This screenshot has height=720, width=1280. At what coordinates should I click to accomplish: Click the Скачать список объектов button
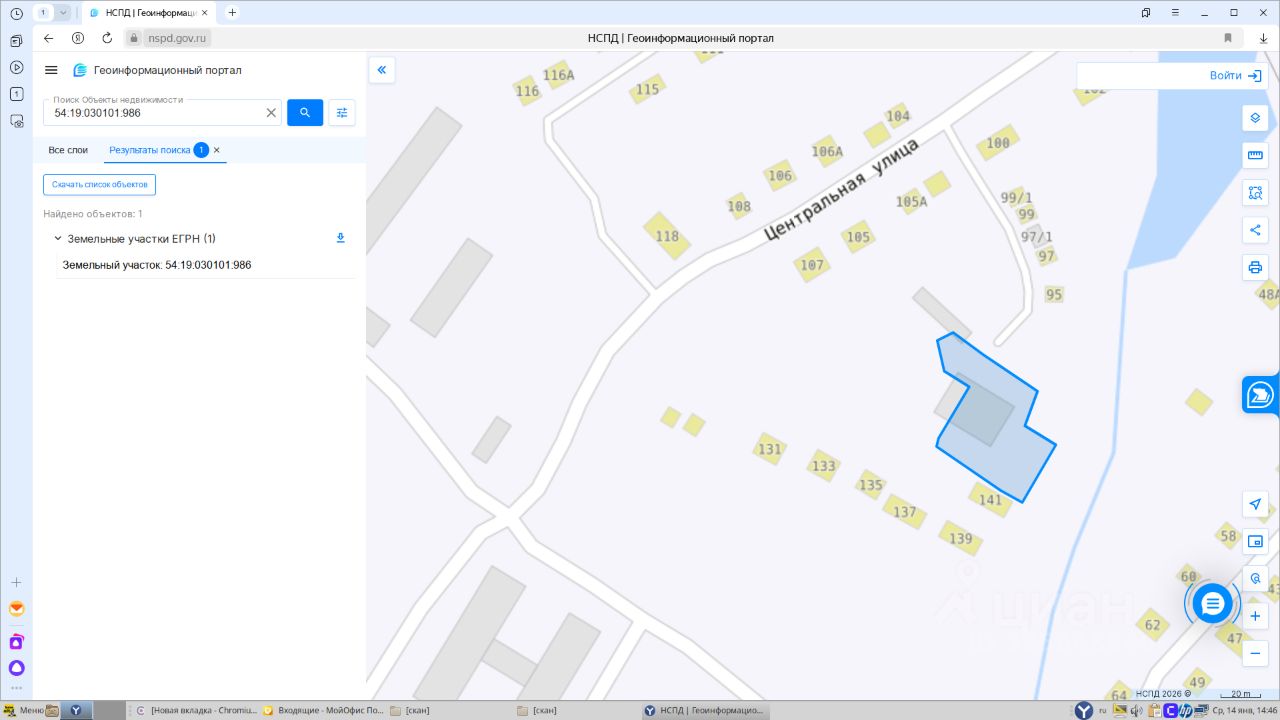(x=99, y=184)
